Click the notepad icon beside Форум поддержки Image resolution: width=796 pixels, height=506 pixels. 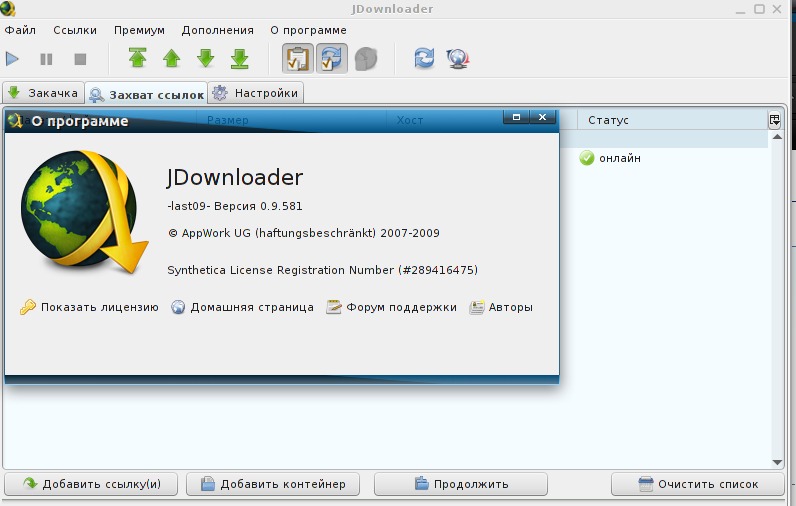[x=333, y=307]
